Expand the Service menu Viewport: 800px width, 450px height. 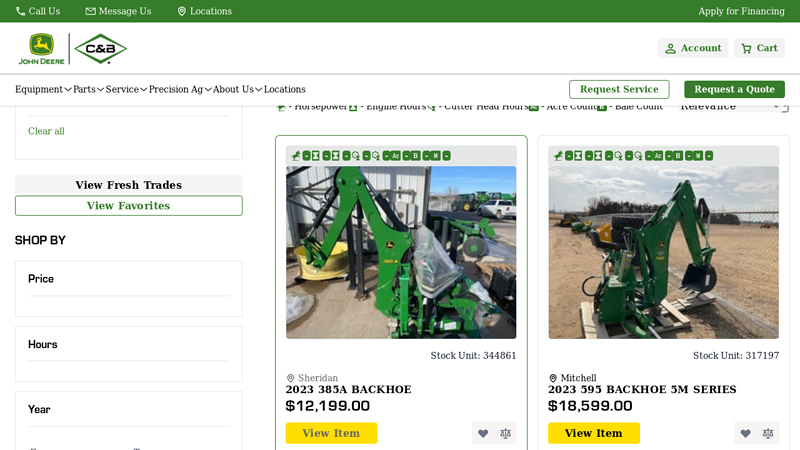(126, 89)
